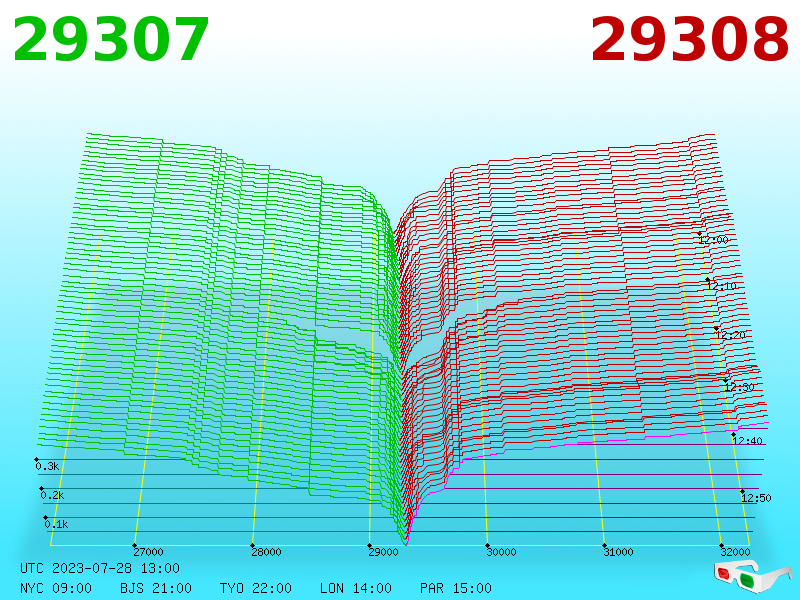Click the 29000 price axis label
This screenshot has height=600, width=800.
[x=383, y=552]
